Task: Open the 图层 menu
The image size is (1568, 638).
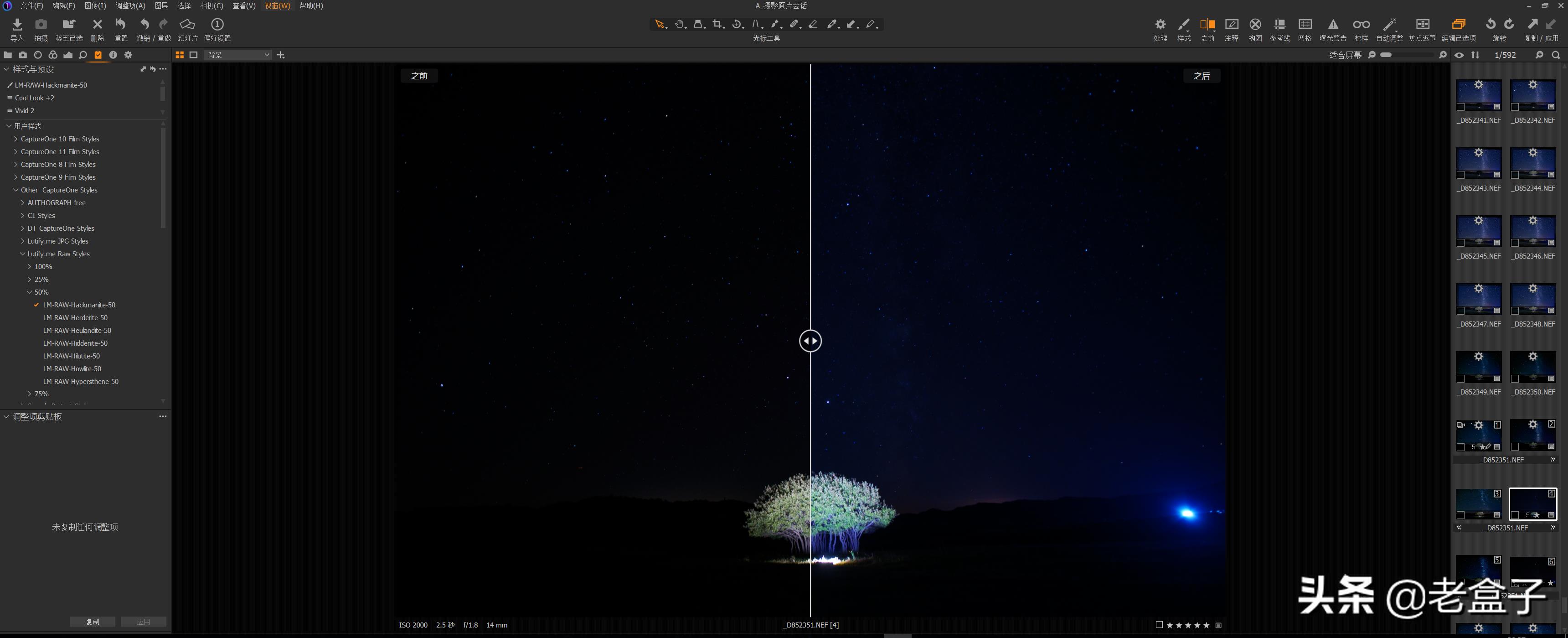Action: (161, 5)
